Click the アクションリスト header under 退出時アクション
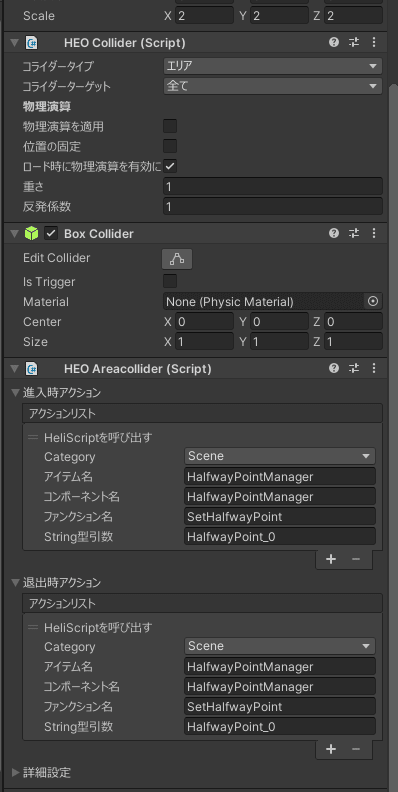 click(x=202, y=604)
